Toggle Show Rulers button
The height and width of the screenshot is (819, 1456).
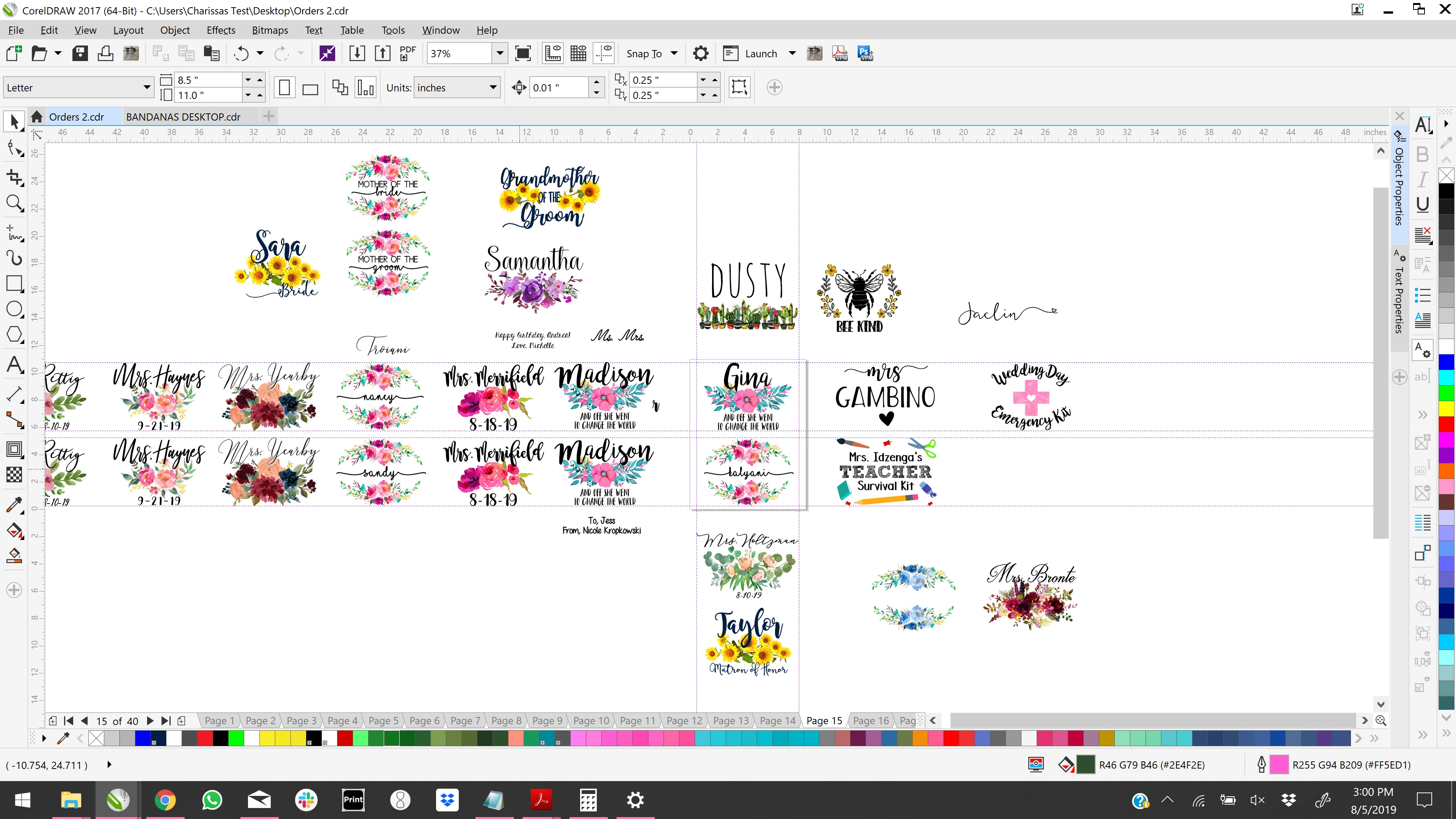click(552, 53)
